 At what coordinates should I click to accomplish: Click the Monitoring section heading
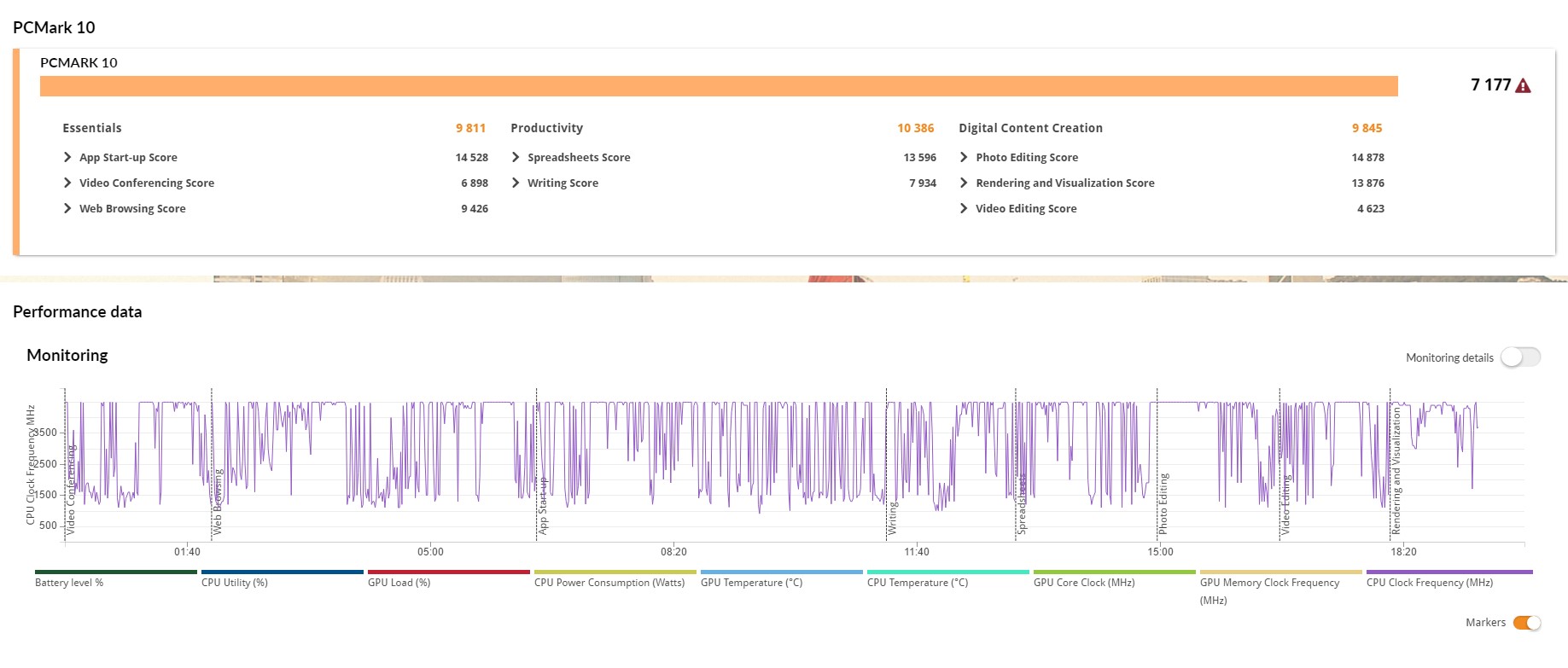pyautogui.click(x=67, y=355)
